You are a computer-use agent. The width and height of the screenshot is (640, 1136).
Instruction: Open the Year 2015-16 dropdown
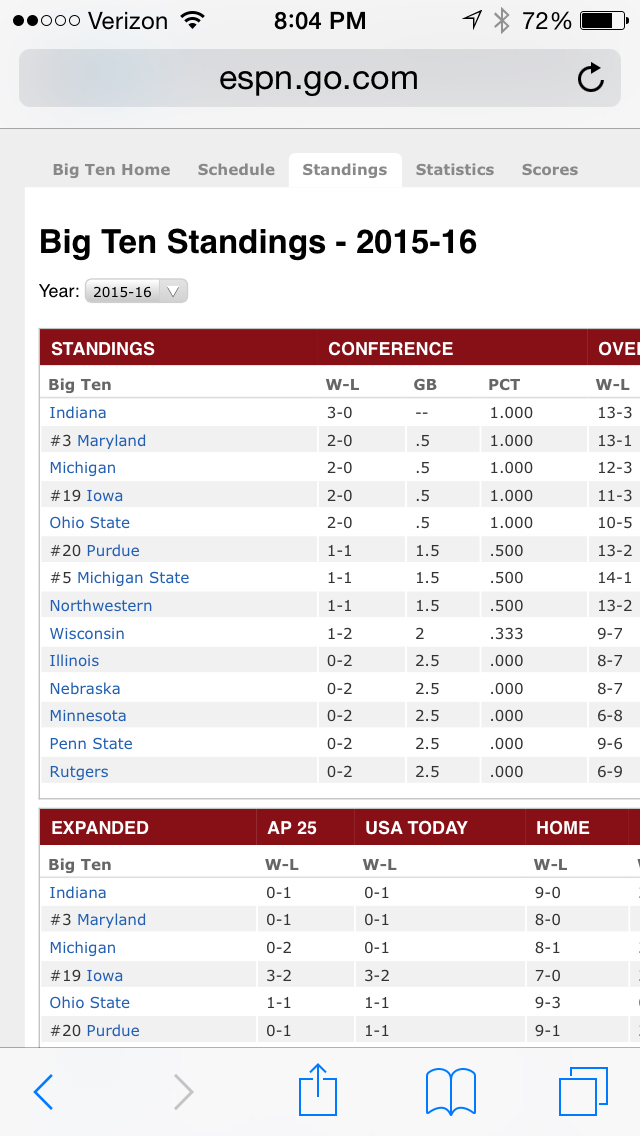(136, 292)
